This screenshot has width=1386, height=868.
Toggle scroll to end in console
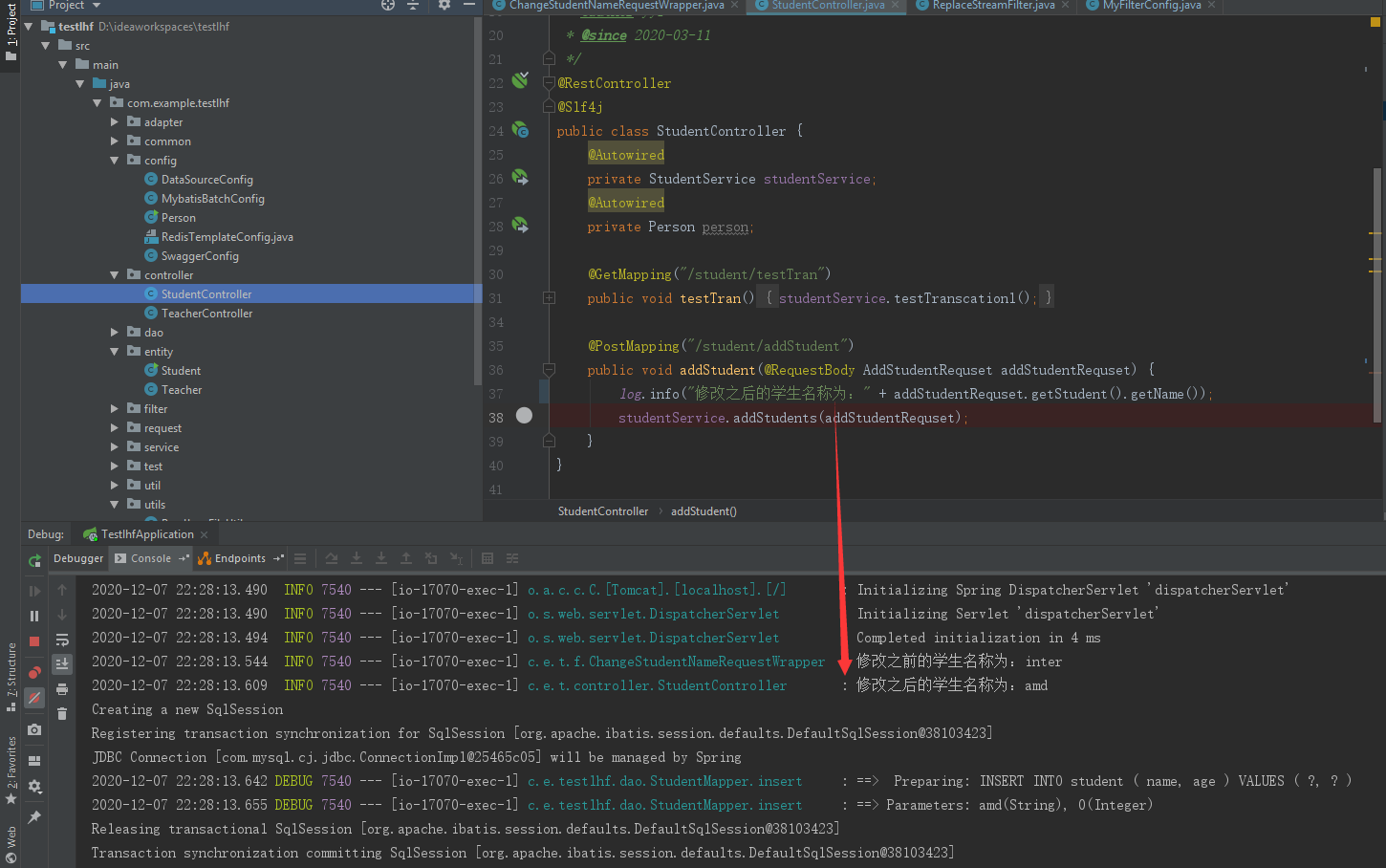[x=62, y=663]
